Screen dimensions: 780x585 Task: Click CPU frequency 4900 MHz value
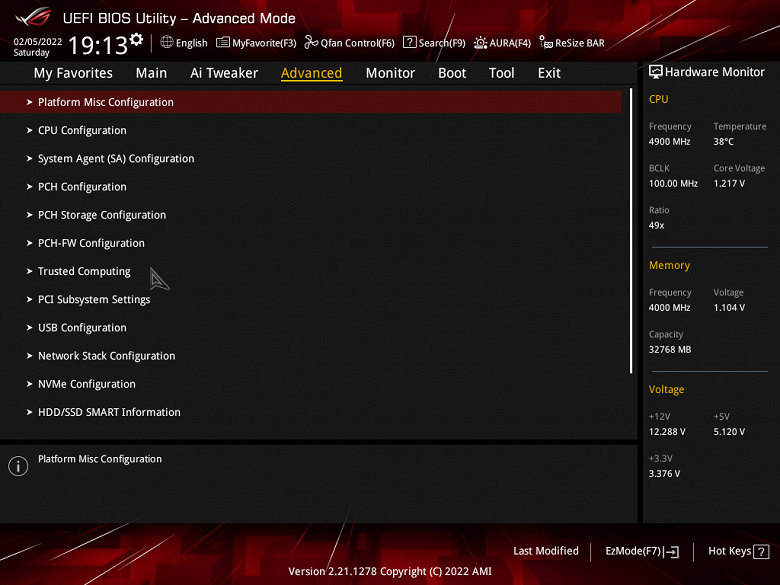[669, 142]
